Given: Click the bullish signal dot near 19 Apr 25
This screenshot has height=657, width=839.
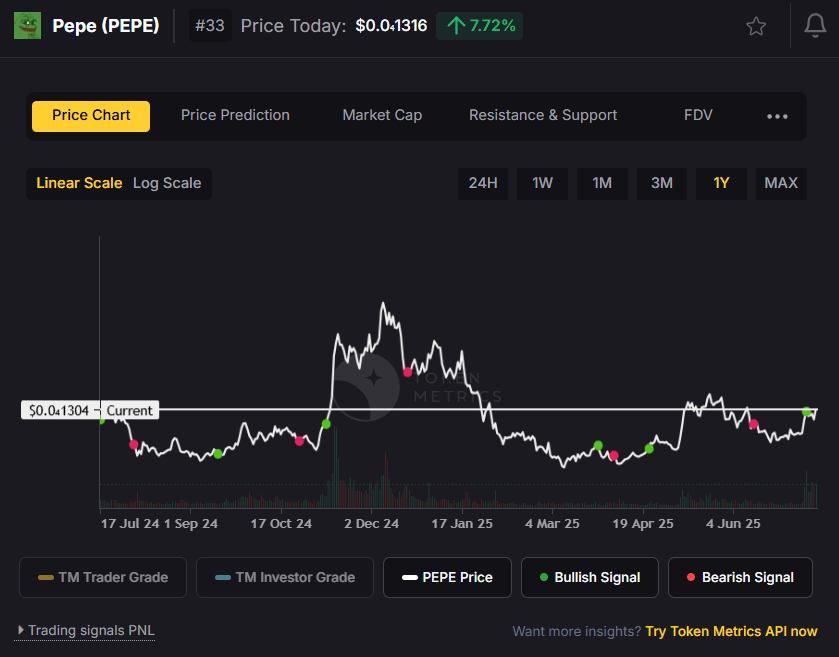Looking at the screenshot, I should point(649,448).
